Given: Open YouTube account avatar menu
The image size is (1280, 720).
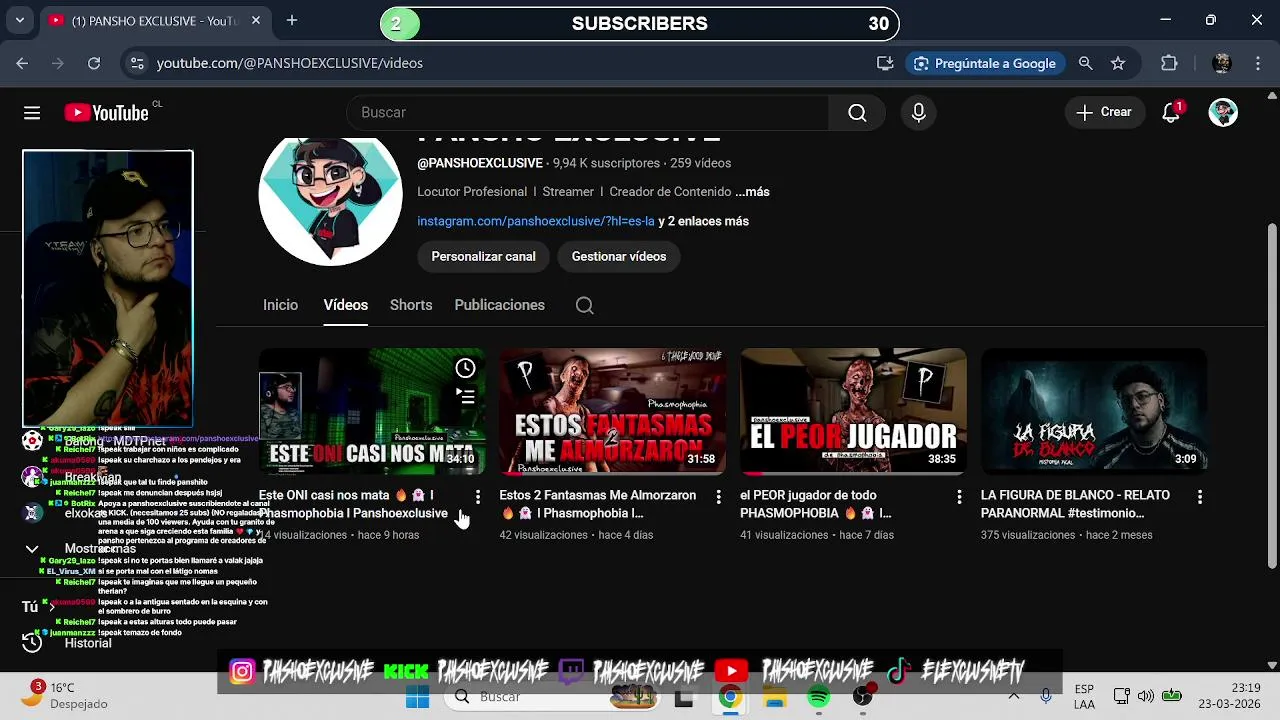Looking at the screenshot, I should (1223, 112).
